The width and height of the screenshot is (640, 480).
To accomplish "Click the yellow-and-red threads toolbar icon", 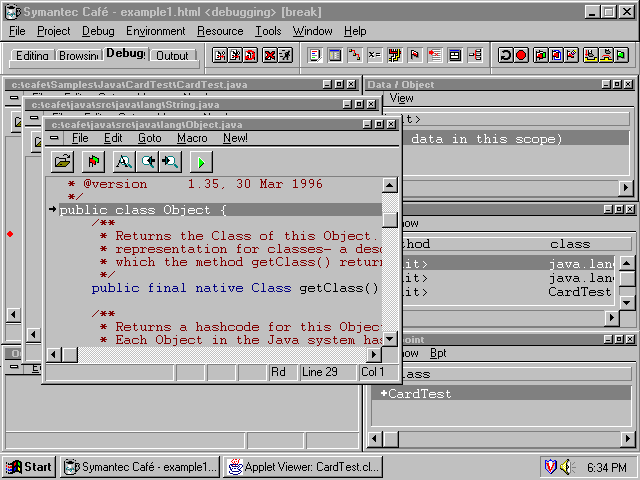I will point(395,55).
